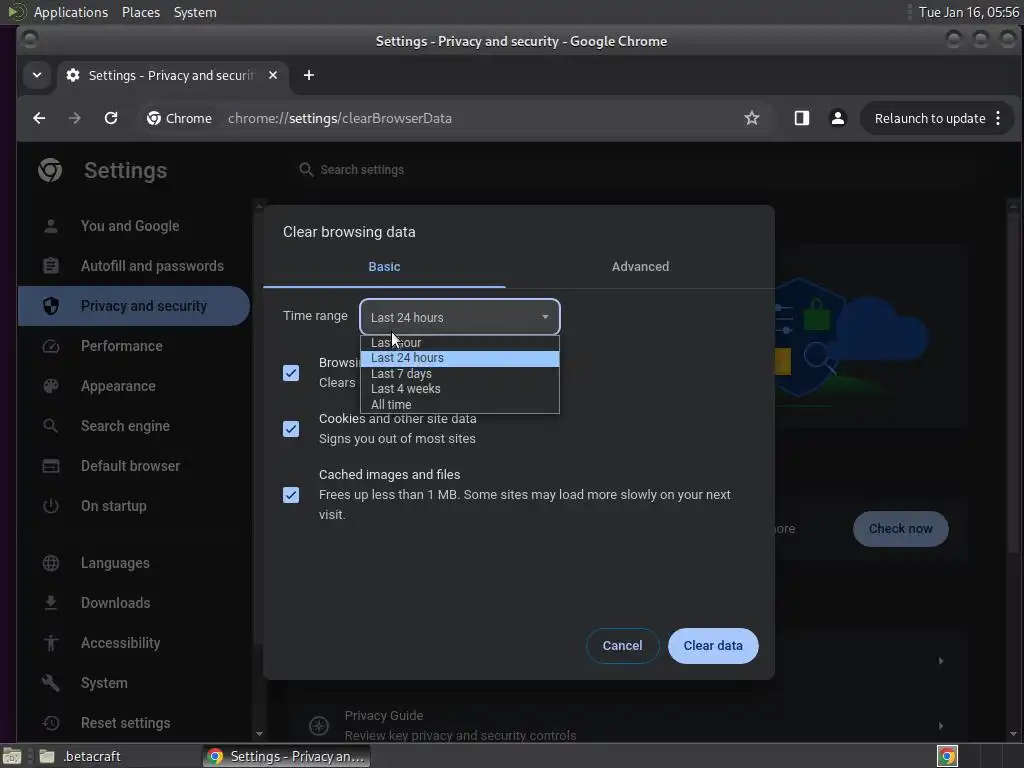Open the Time range dropdown

click(460, 317)
